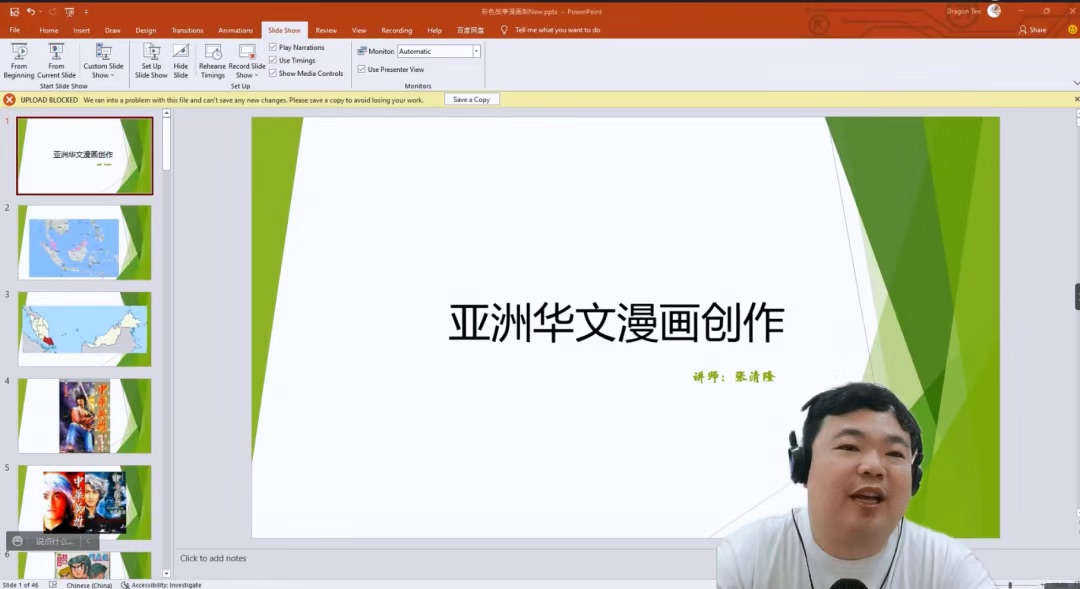Select slide 4 thumbnail with warrior poster
1080x589 pixels.
pos(85,416)
